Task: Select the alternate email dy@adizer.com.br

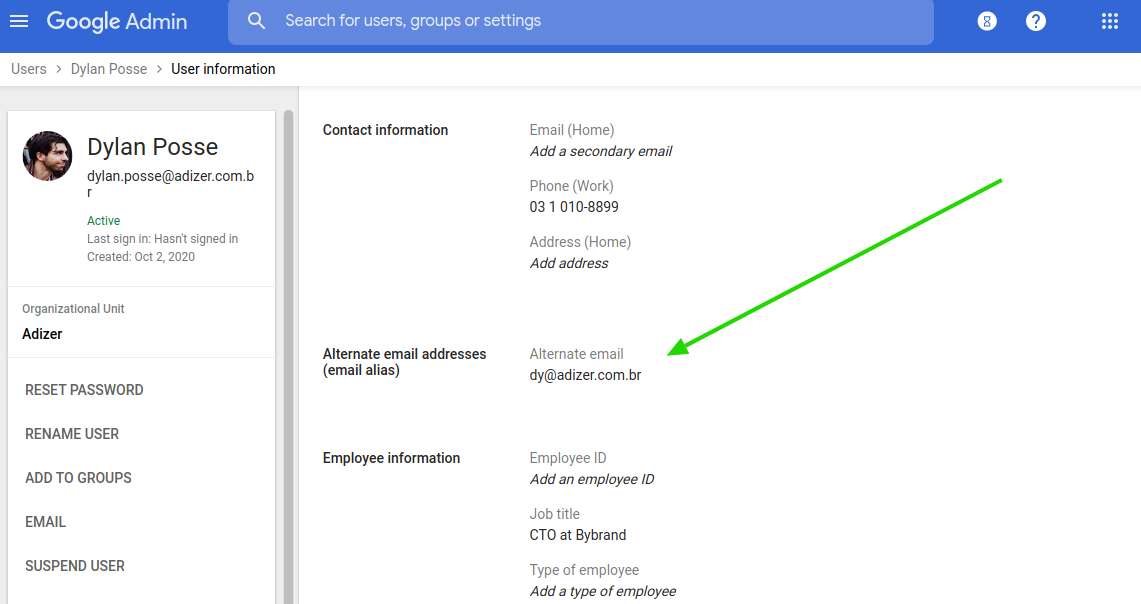Action: pyautogui.click(x=585, y=374)
